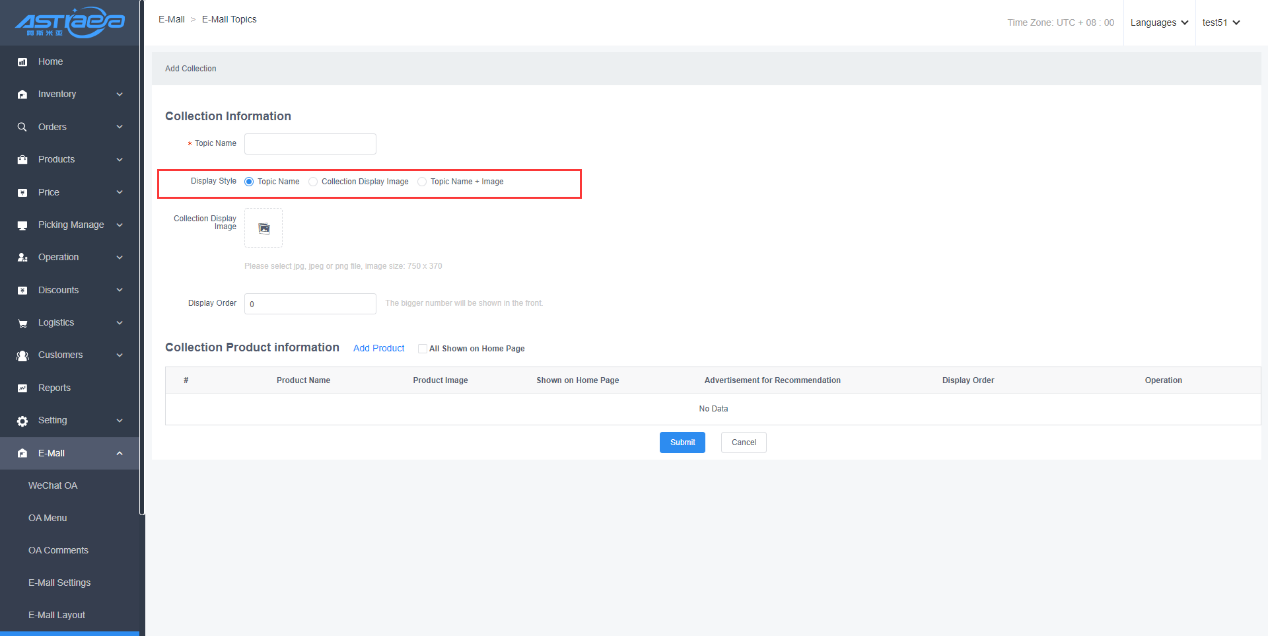Click the image upload icon box
The width and height of the screenshot is (1268, 636).
click(x=263, y=228)
